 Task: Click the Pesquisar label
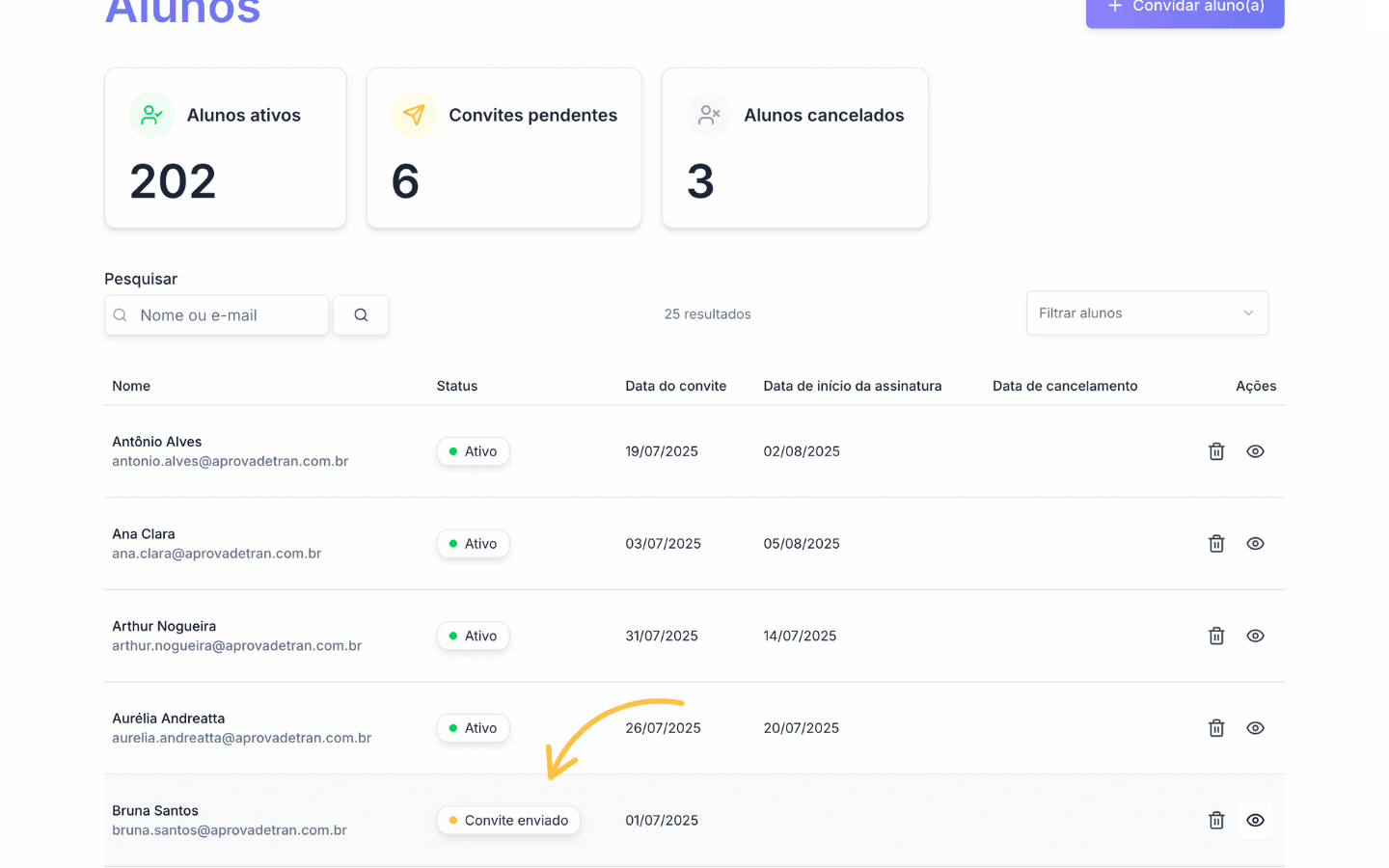point(141,279)
